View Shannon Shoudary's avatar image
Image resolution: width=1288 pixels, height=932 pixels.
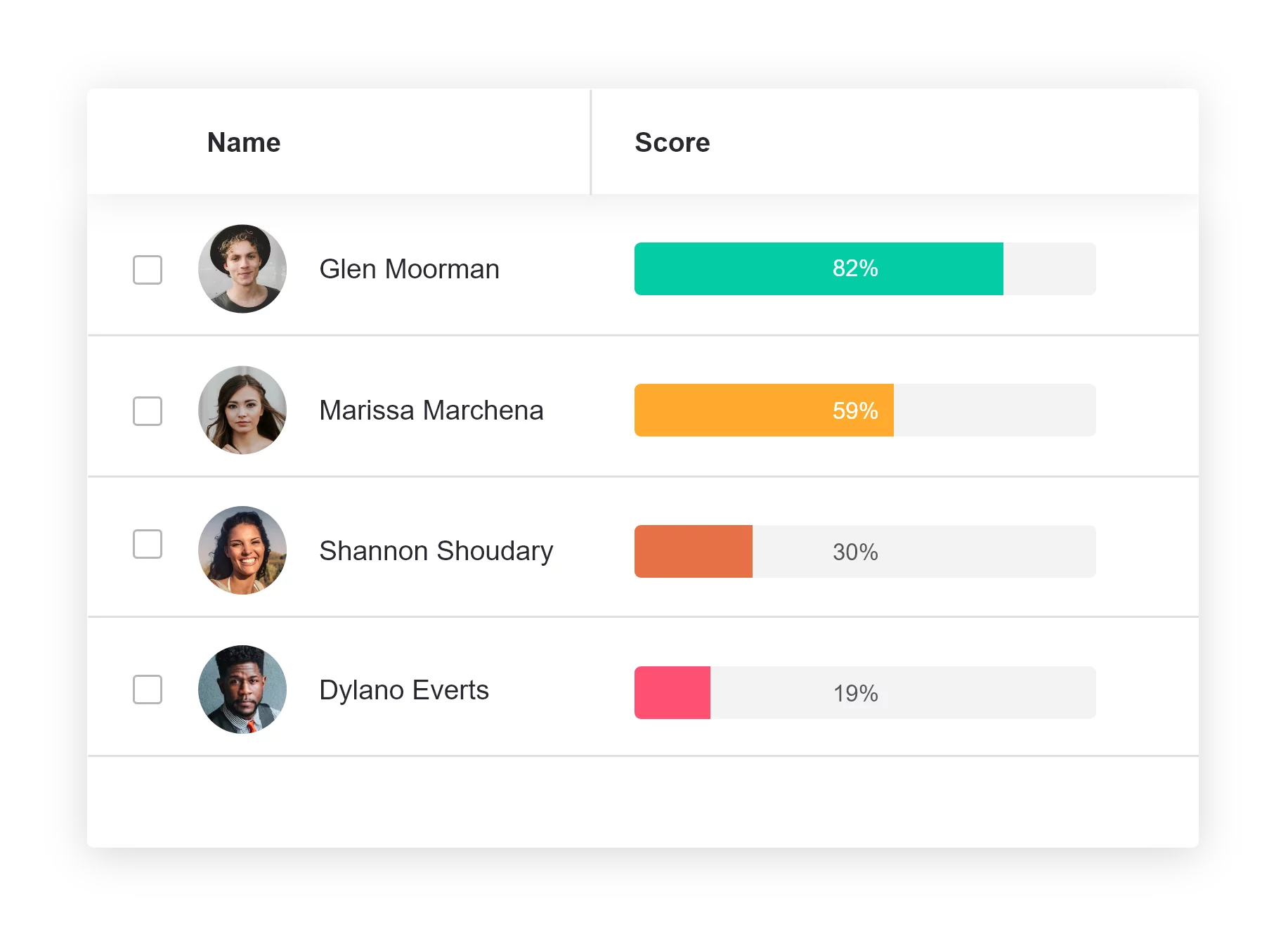point(242,550)
